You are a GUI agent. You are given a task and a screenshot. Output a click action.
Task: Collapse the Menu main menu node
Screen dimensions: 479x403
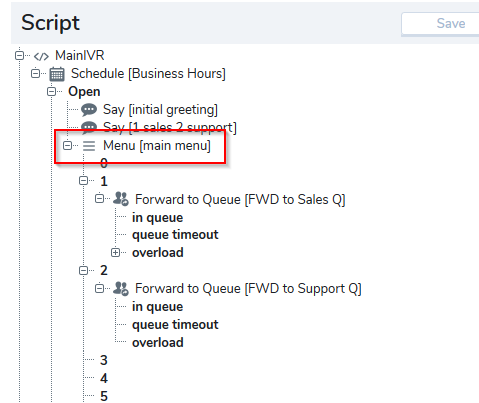coord(67,145)
